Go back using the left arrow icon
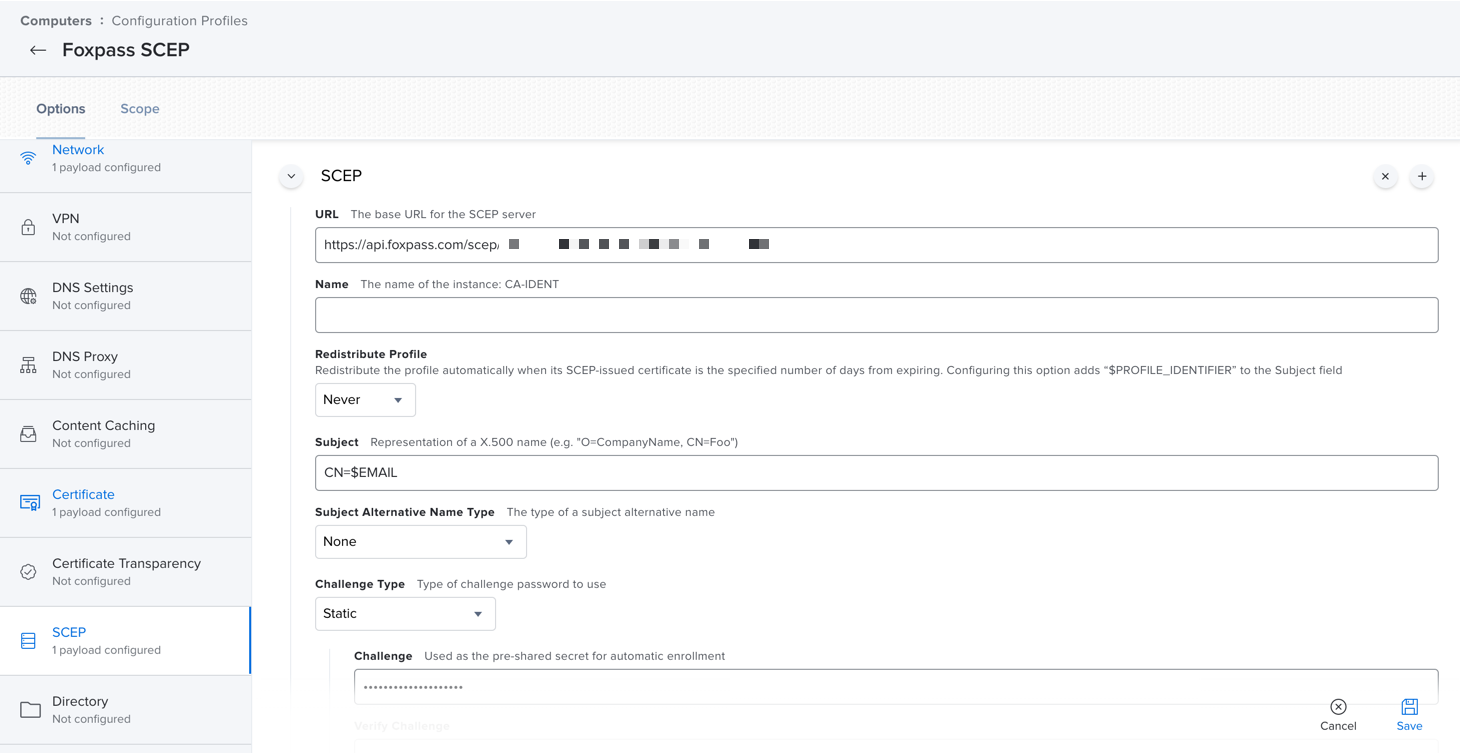Viewport: 1460px width, 753px height. tap(38, 50)
